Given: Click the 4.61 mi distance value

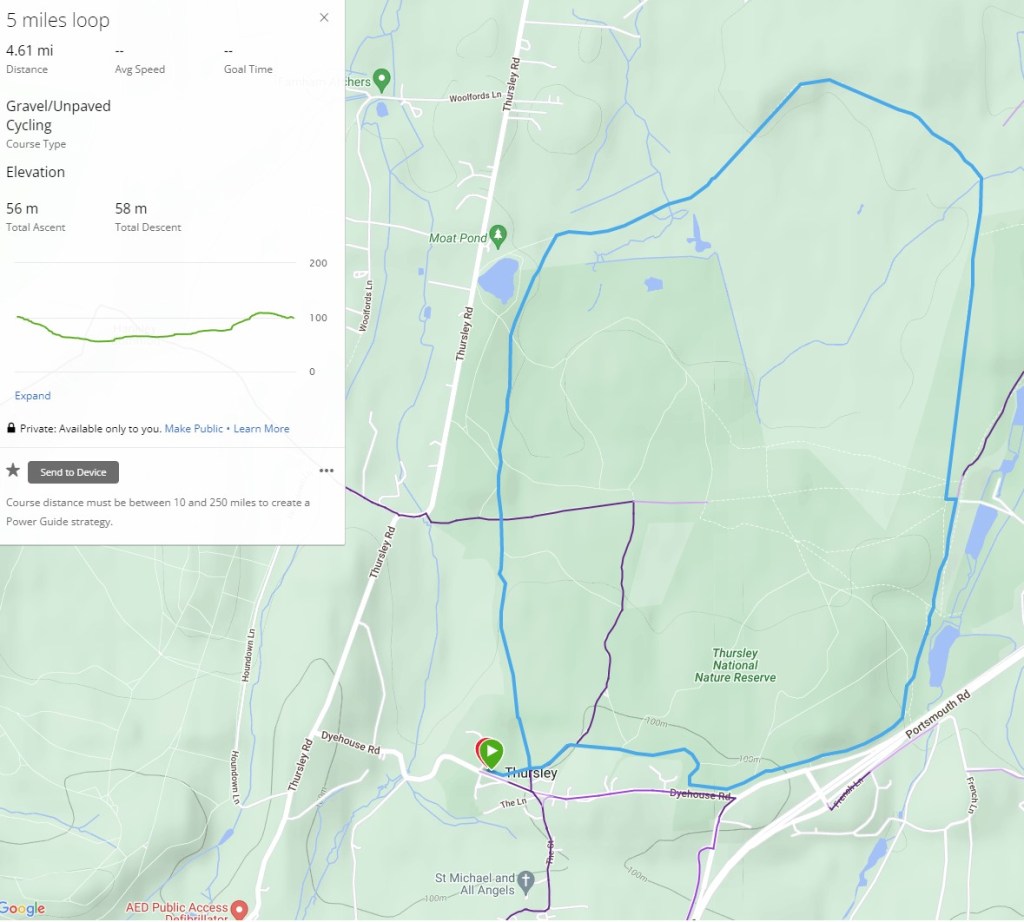Looking at the screenshot, I should [29, 50].
